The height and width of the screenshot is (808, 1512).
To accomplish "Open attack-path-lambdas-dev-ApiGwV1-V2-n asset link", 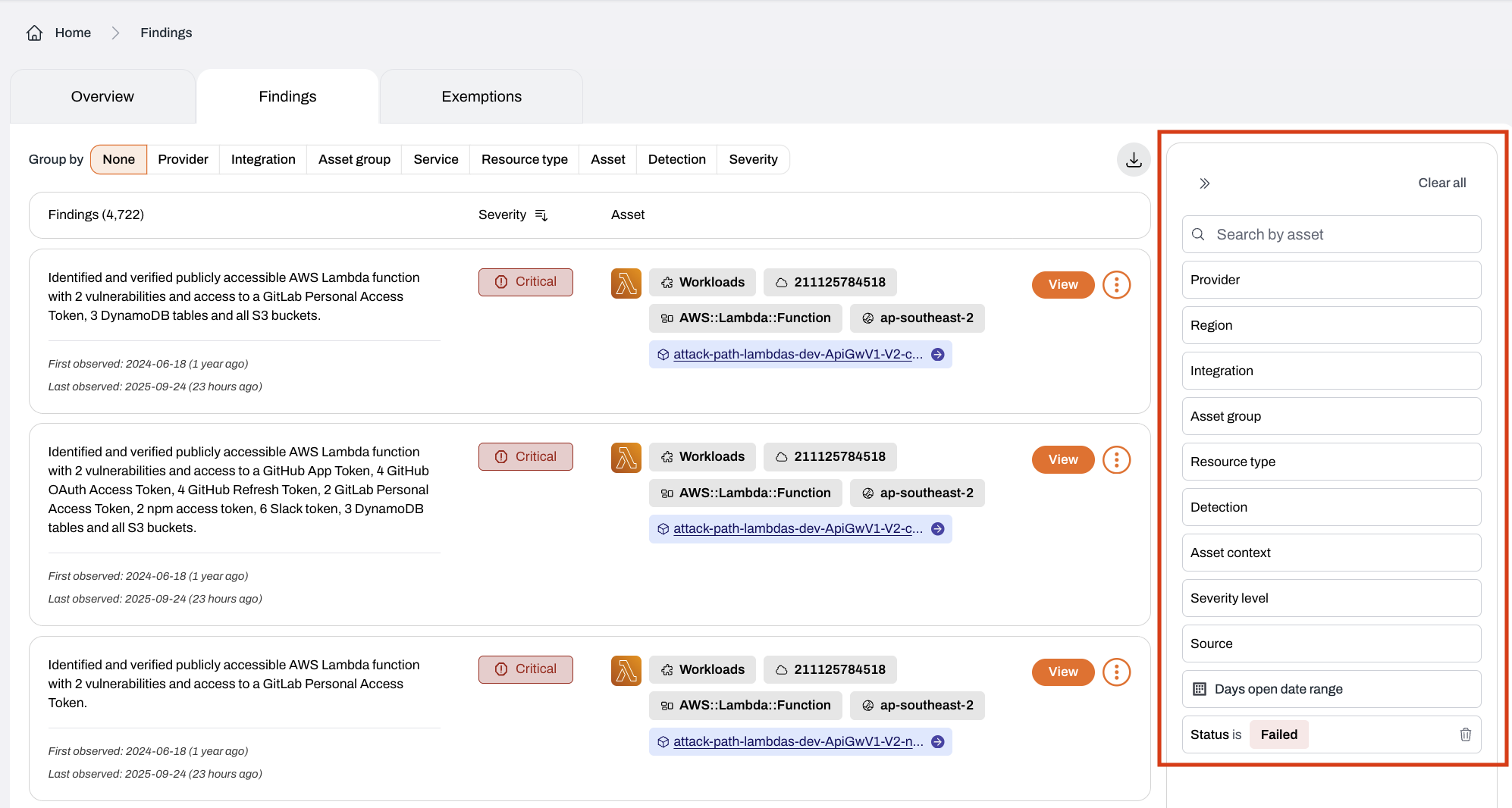I will click(x=798, y=741).
